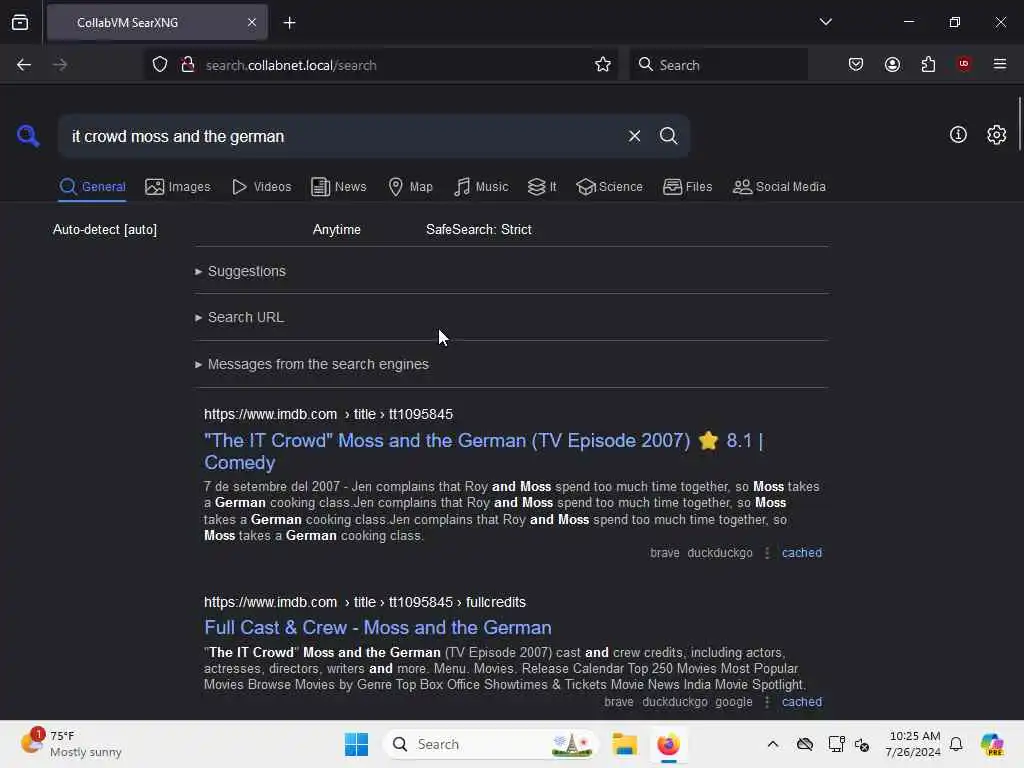Go back with browser back arrow
1024x768 pixels.
tap(24, 65)
